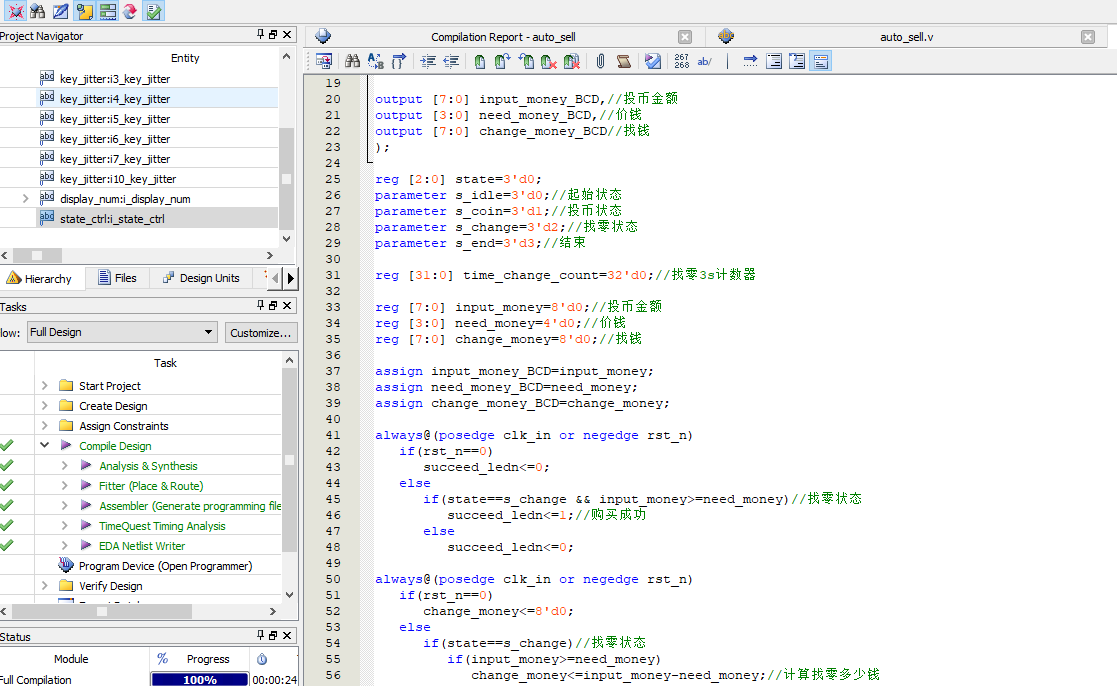Image resolution: width=1117 pixels, height=686 pixels.
Task: Click the Tasks panel horizontal scrollbar thumb
Action: click(102, 611)
